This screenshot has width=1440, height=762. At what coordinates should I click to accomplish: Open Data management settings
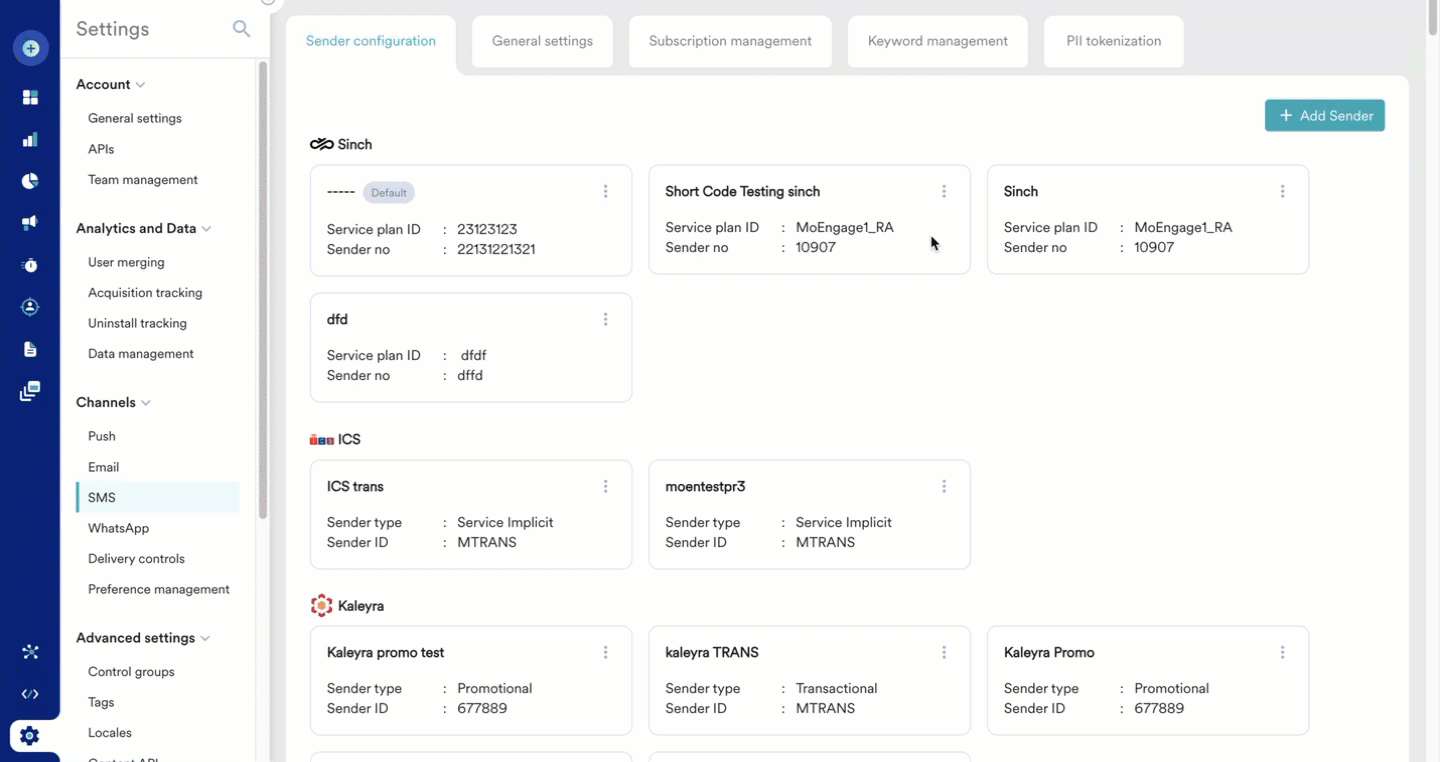click(x=141, y=354)
